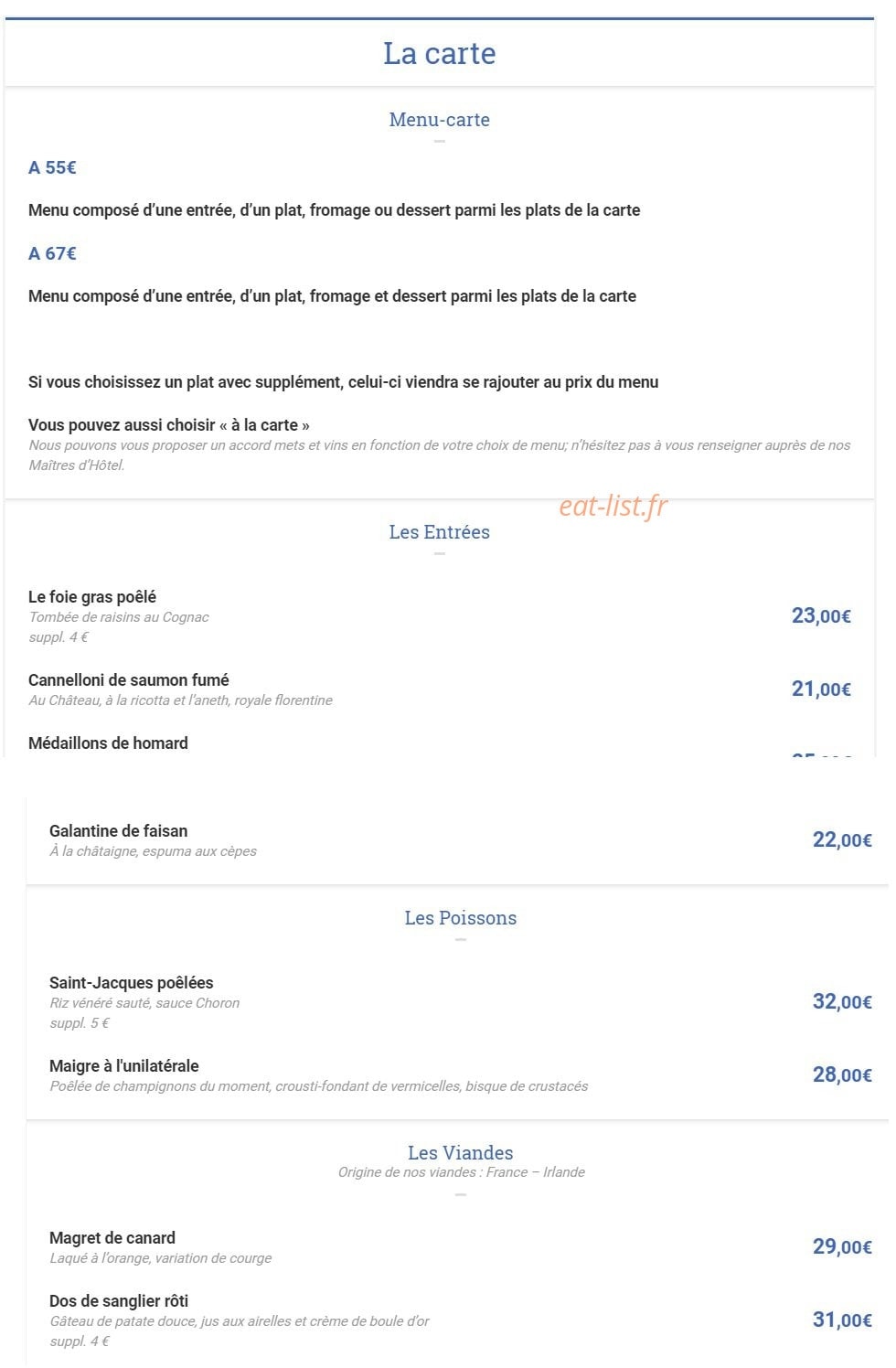Viewport: 896px width, 1368px height.
Task: Select the Maigre à l'unilatérale dish
Action: point(123,1066)
